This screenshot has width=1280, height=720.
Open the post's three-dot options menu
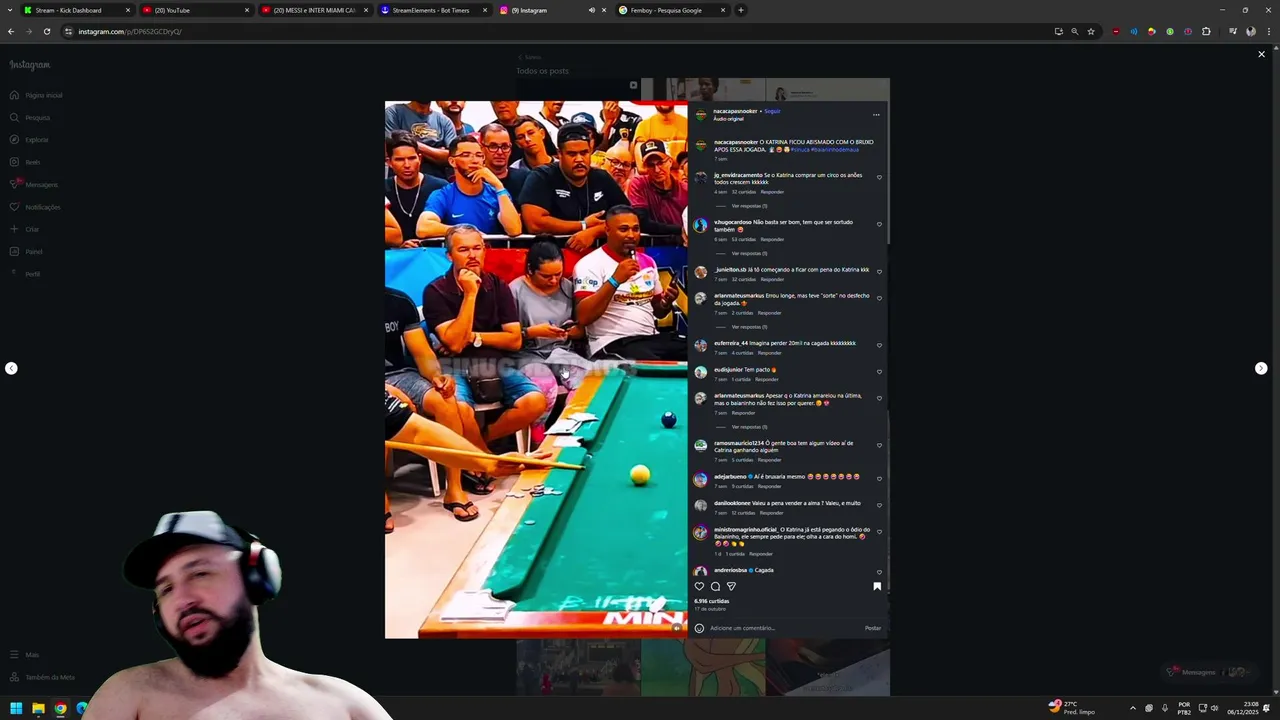[x=876, y=115]
